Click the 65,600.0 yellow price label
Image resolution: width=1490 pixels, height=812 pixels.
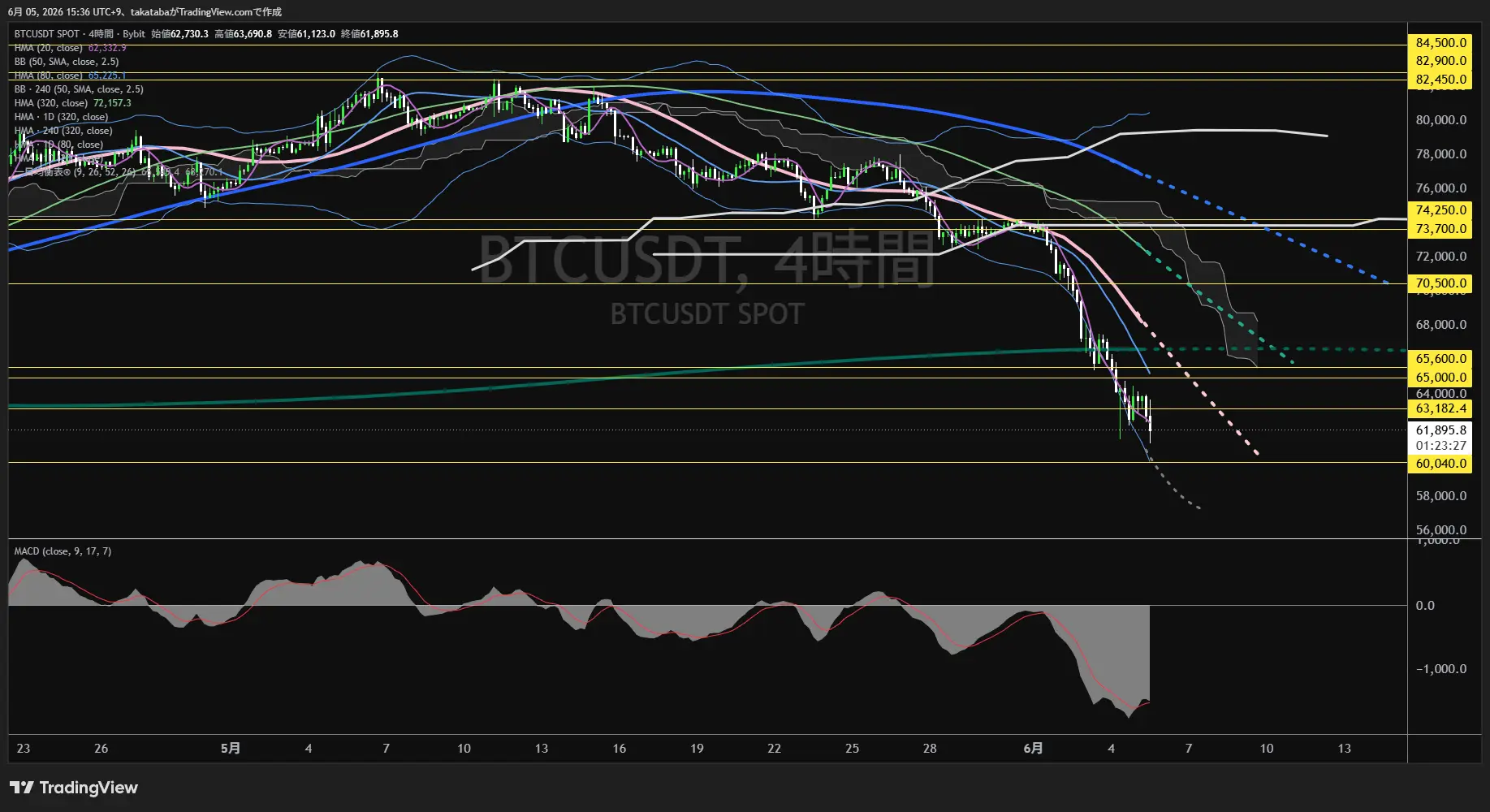click(x=1441, y=359)
